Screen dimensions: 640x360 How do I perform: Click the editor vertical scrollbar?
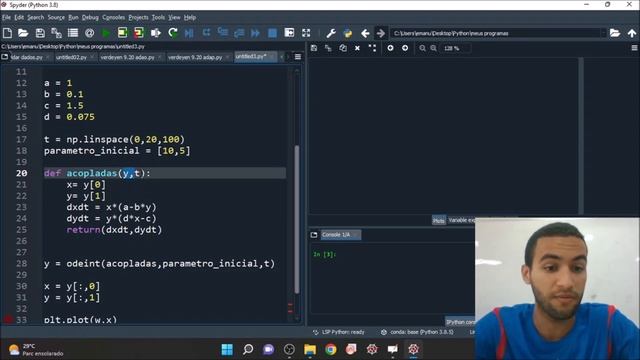pos(297,219)
